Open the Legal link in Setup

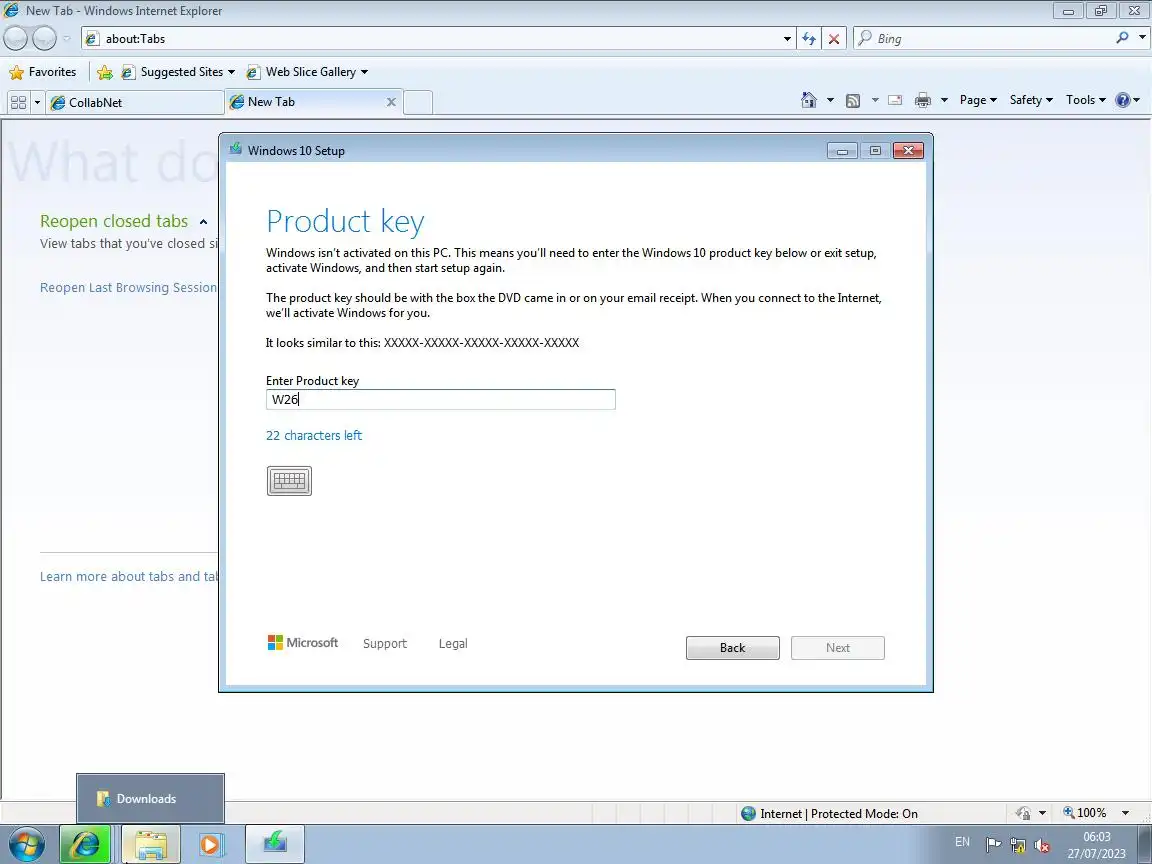pyautogui.click(x=453, y=644)
